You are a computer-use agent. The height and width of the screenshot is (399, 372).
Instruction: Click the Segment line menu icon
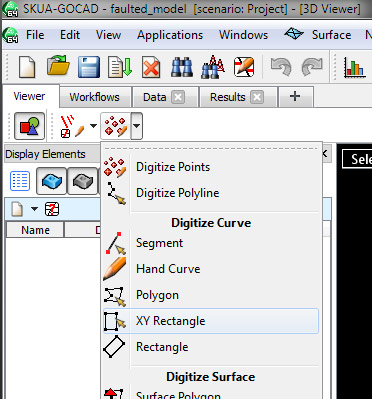[x=115, y=243]
